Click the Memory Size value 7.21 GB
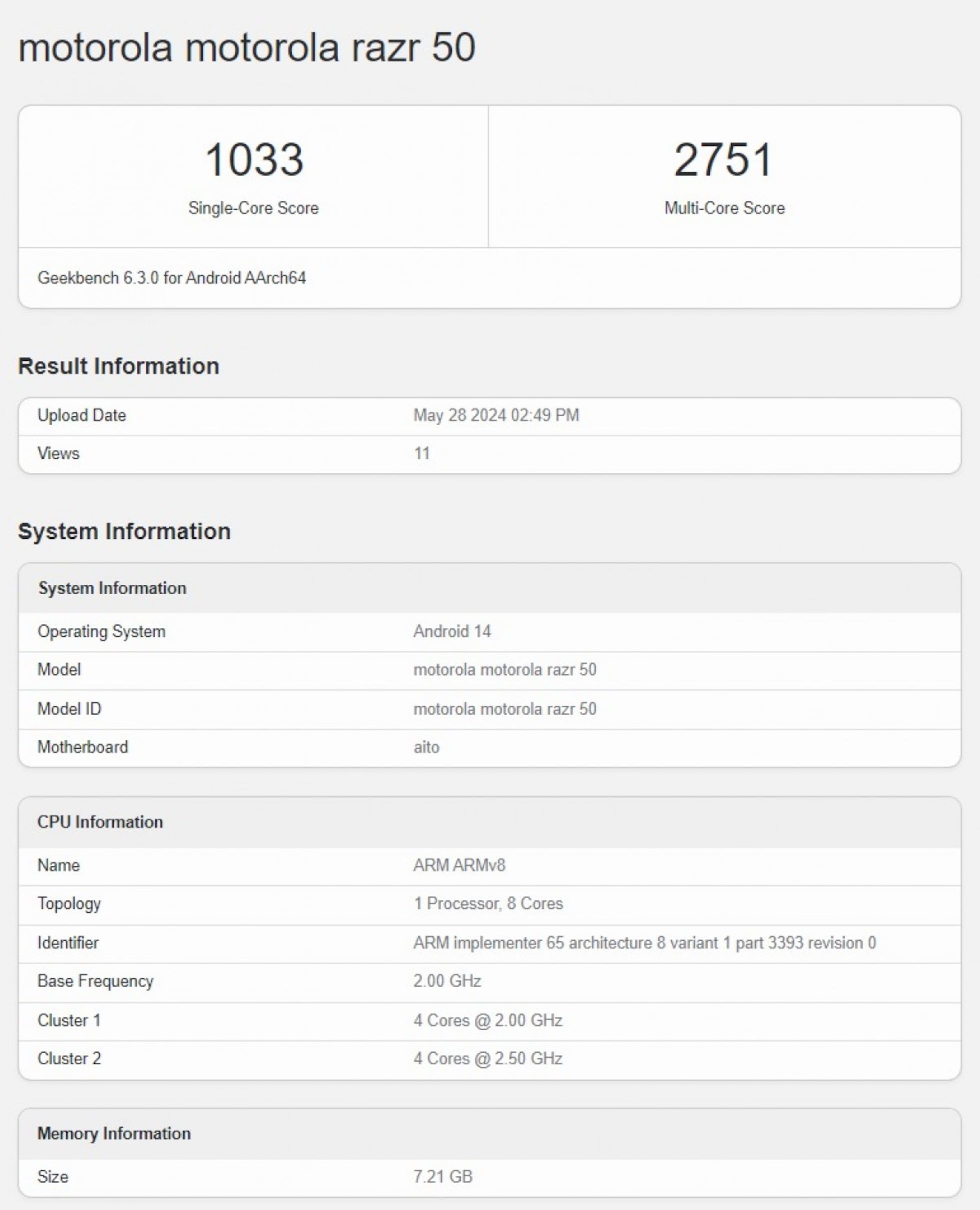This screenshot has width=980, height=1210. [x=442, y=1176]
